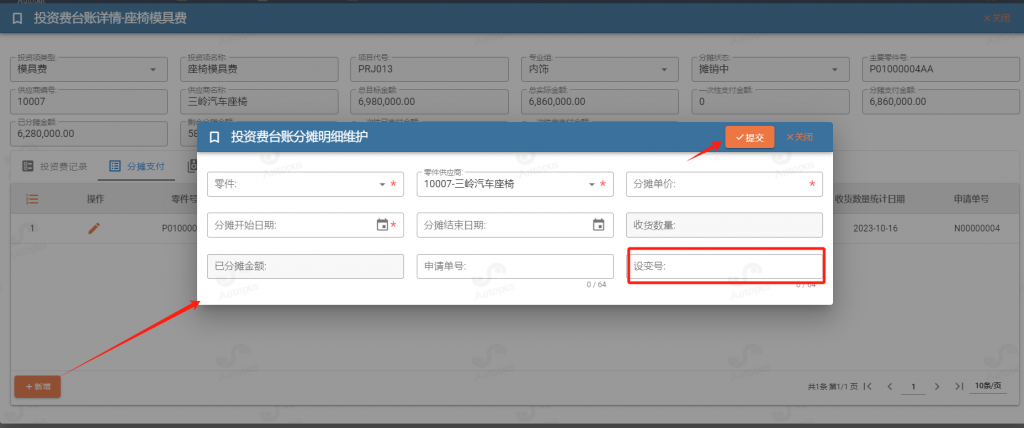1024x428 pixels.
Task: Open the 分摊状态 dropdown showing 摊销中
Action: 771,69
